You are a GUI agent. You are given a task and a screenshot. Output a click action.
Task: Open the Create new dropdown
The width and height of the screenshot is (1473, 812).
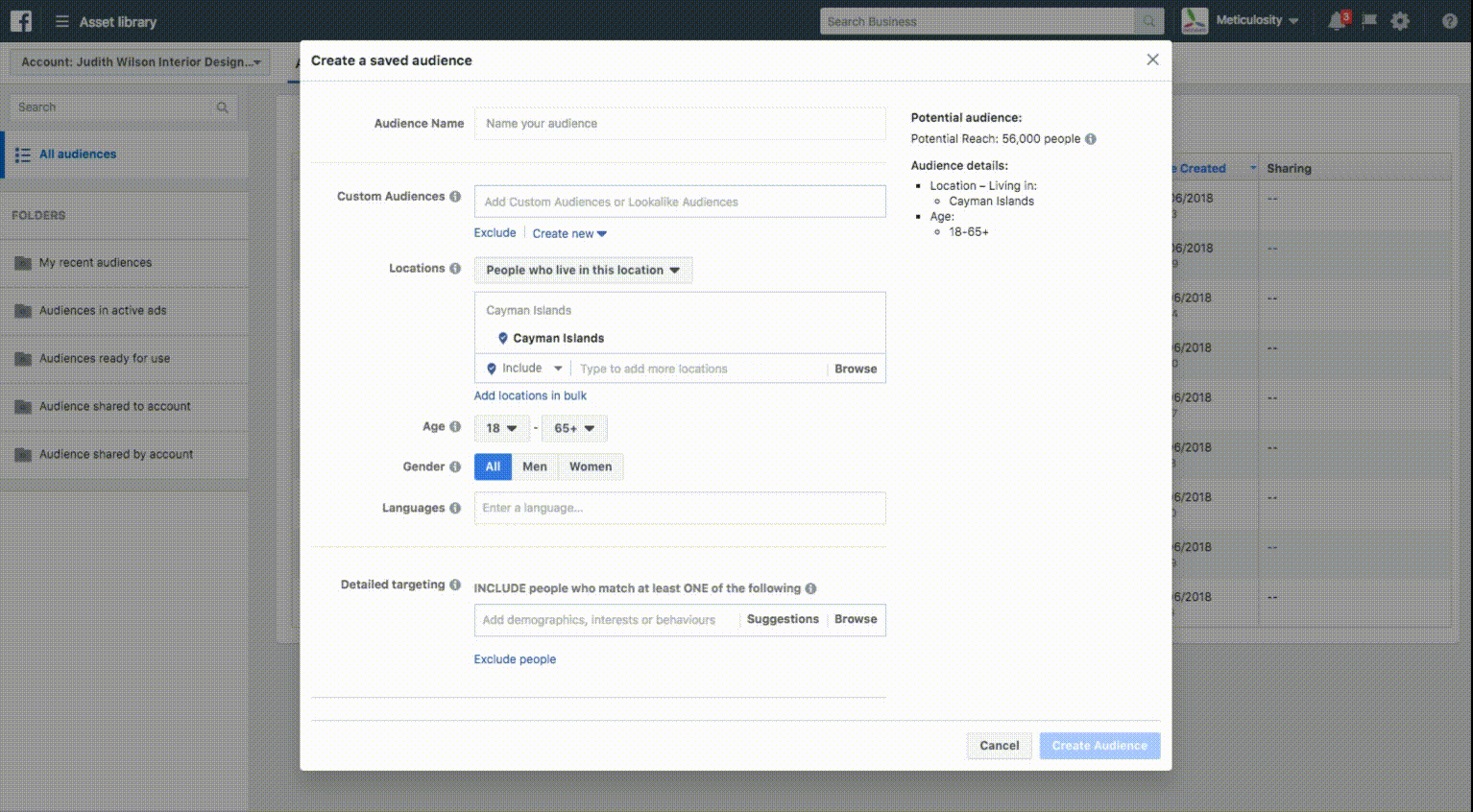(x=569, y=233)
